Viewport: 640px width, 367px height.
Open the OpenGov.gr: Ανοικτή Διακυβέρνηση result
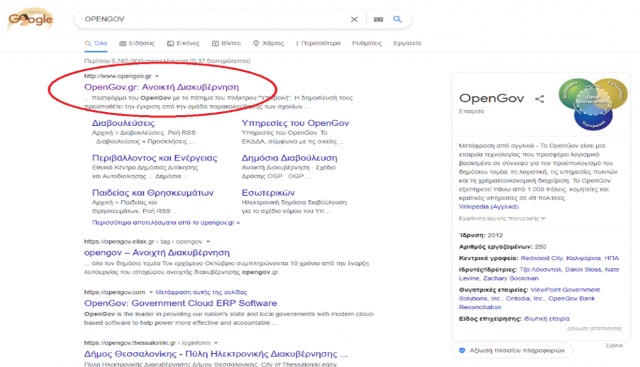coord(161,87)
